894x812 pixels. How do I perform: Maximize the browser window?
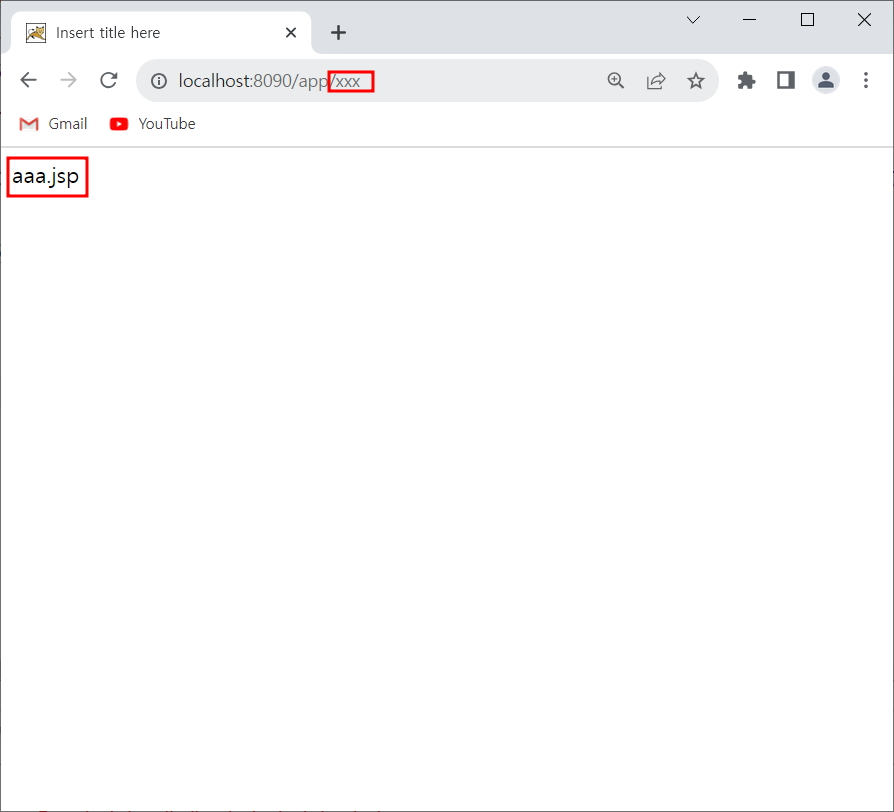point(807,20)
